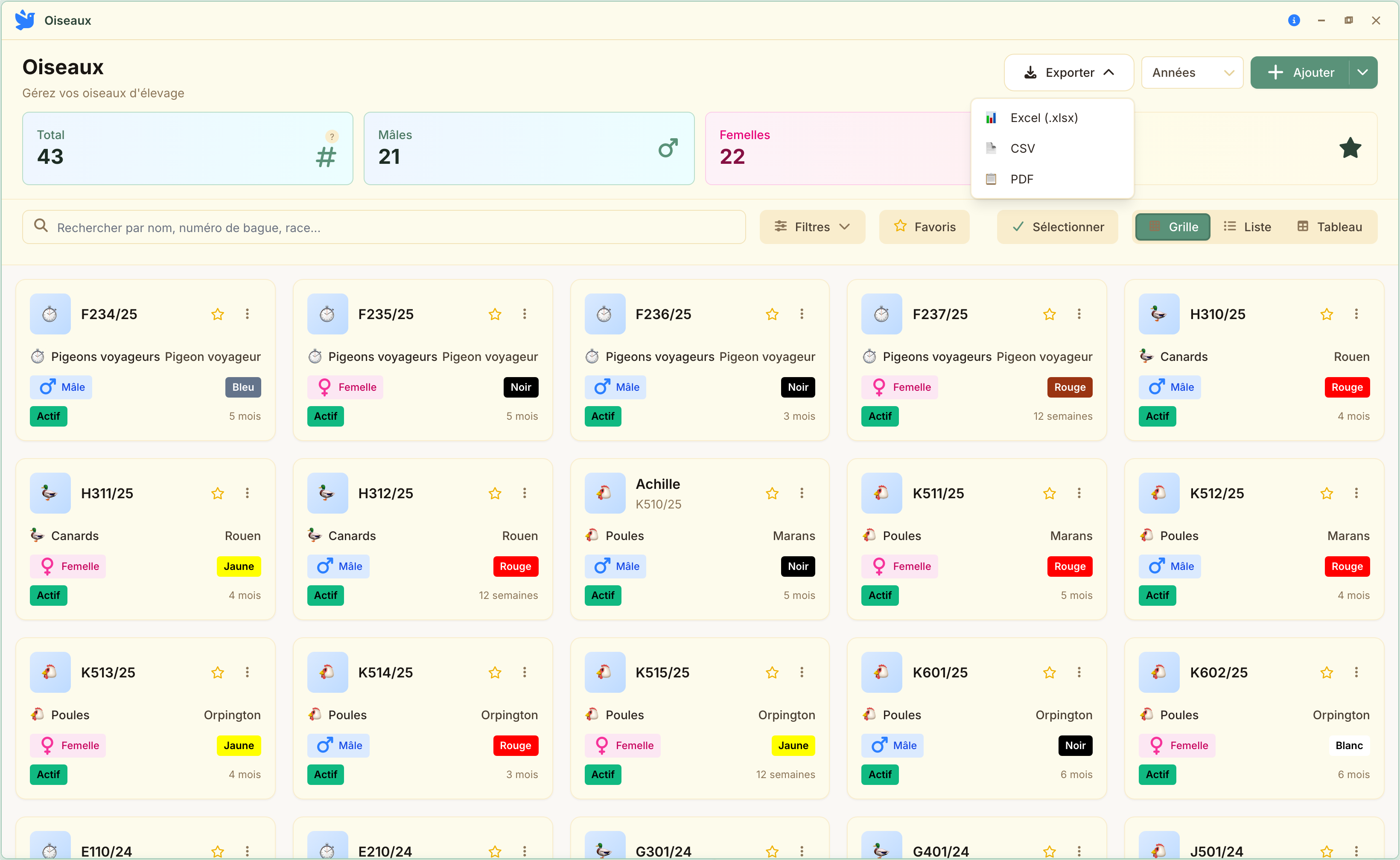The height and width of the screenshot is (860, 1400).
Task: Click the help question mark on Total card
Action: click(x=332, y=137)
